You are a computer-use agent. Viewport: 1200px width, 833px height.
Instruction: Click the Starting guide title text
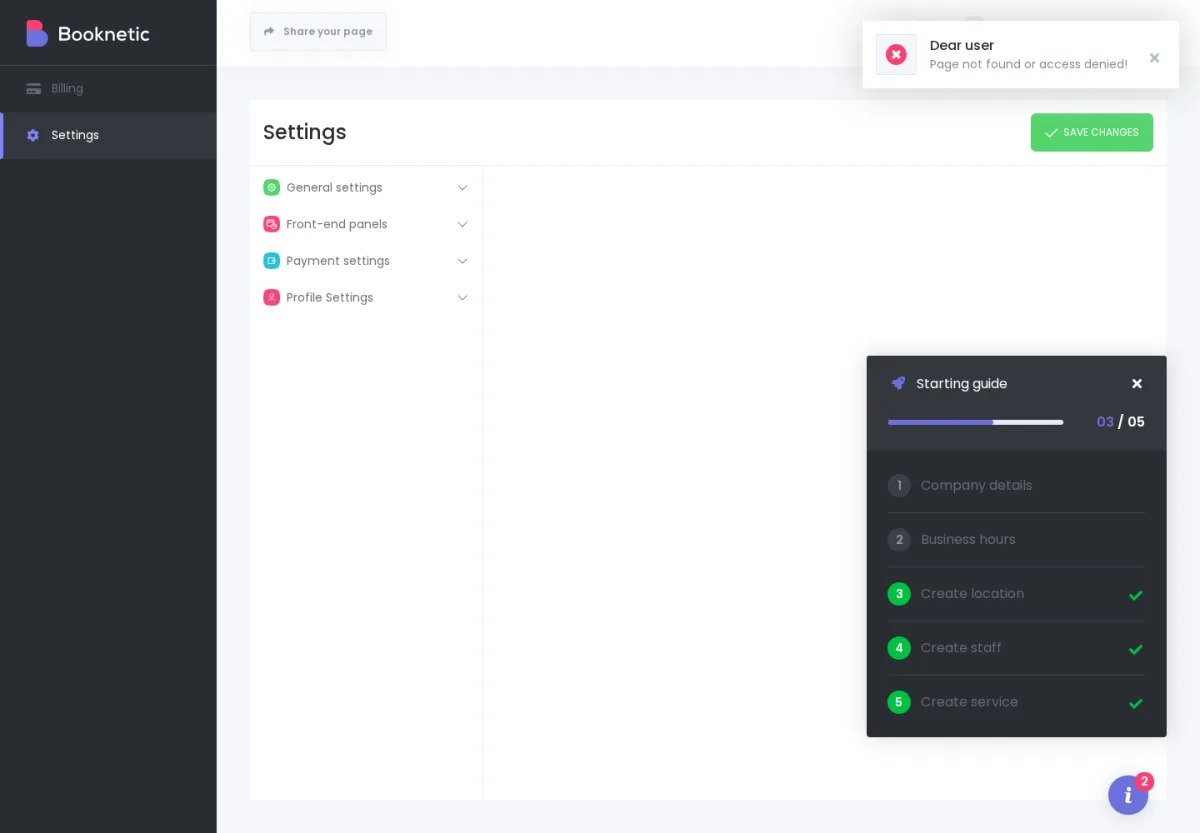coord(962,384)
